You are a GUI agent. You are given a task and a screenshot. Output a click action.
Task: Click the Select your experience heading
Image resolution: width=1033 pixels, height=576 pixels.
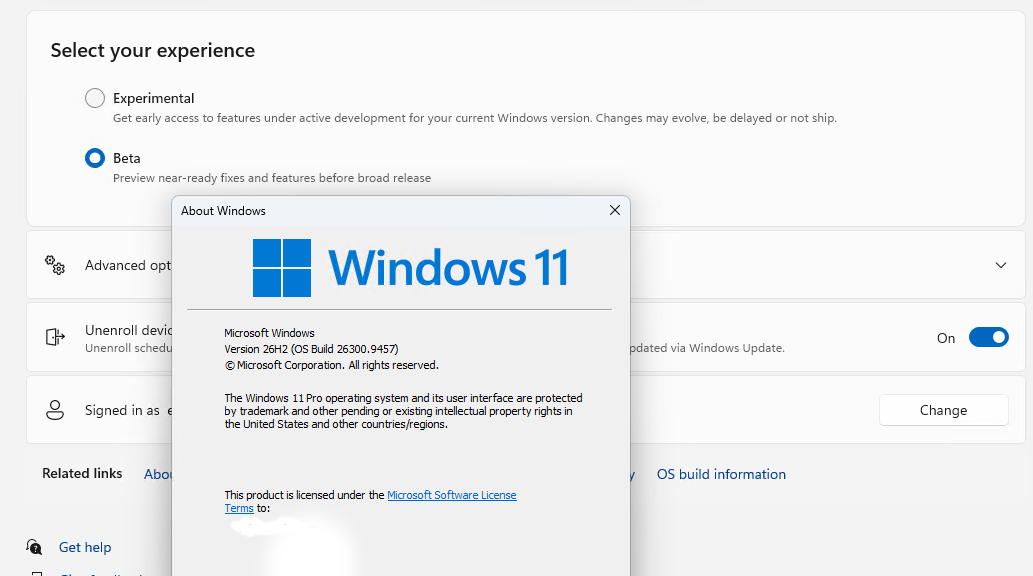pos(153,50)
